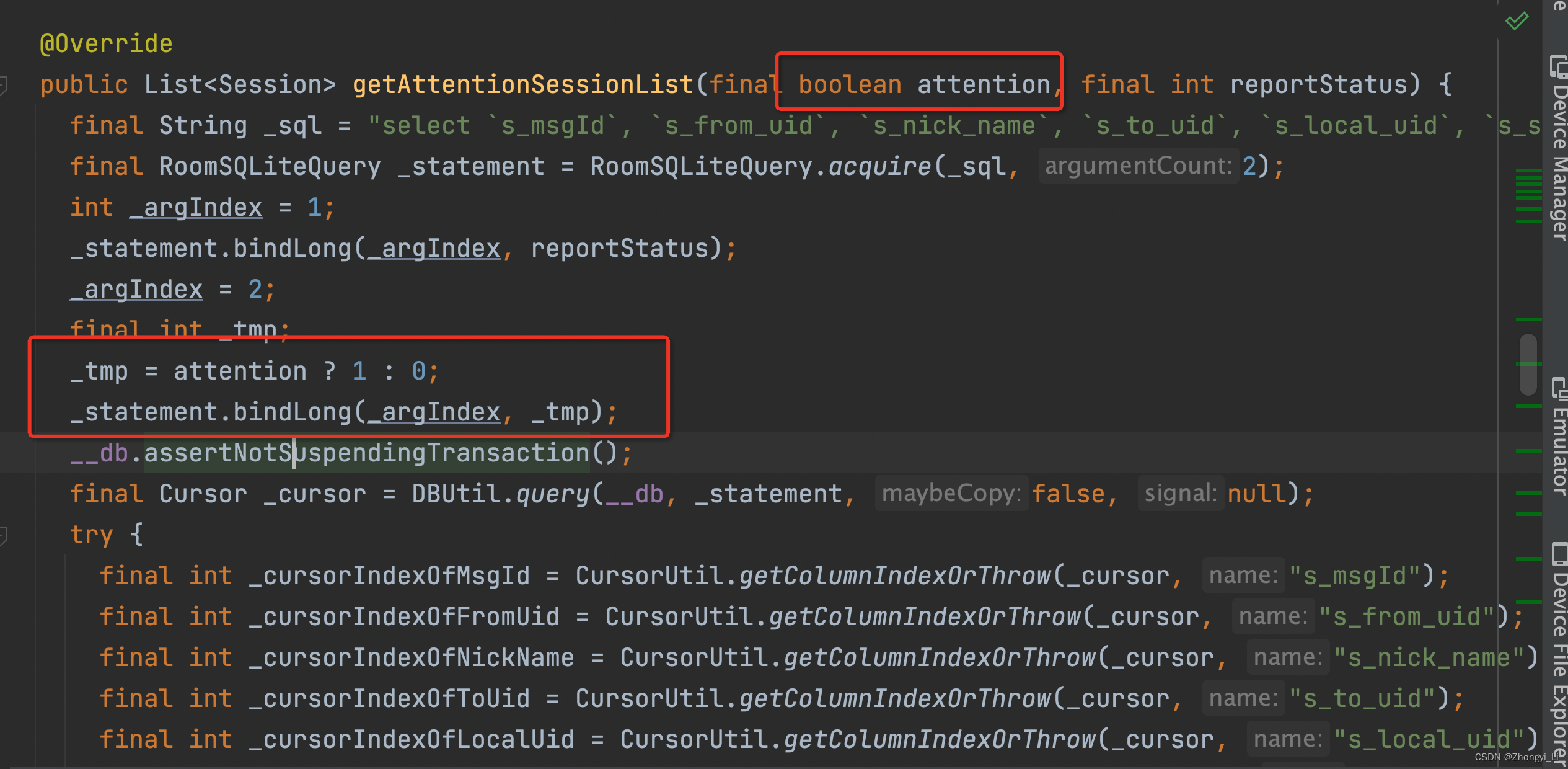Click the acquire method call

[x=879, y=166]
